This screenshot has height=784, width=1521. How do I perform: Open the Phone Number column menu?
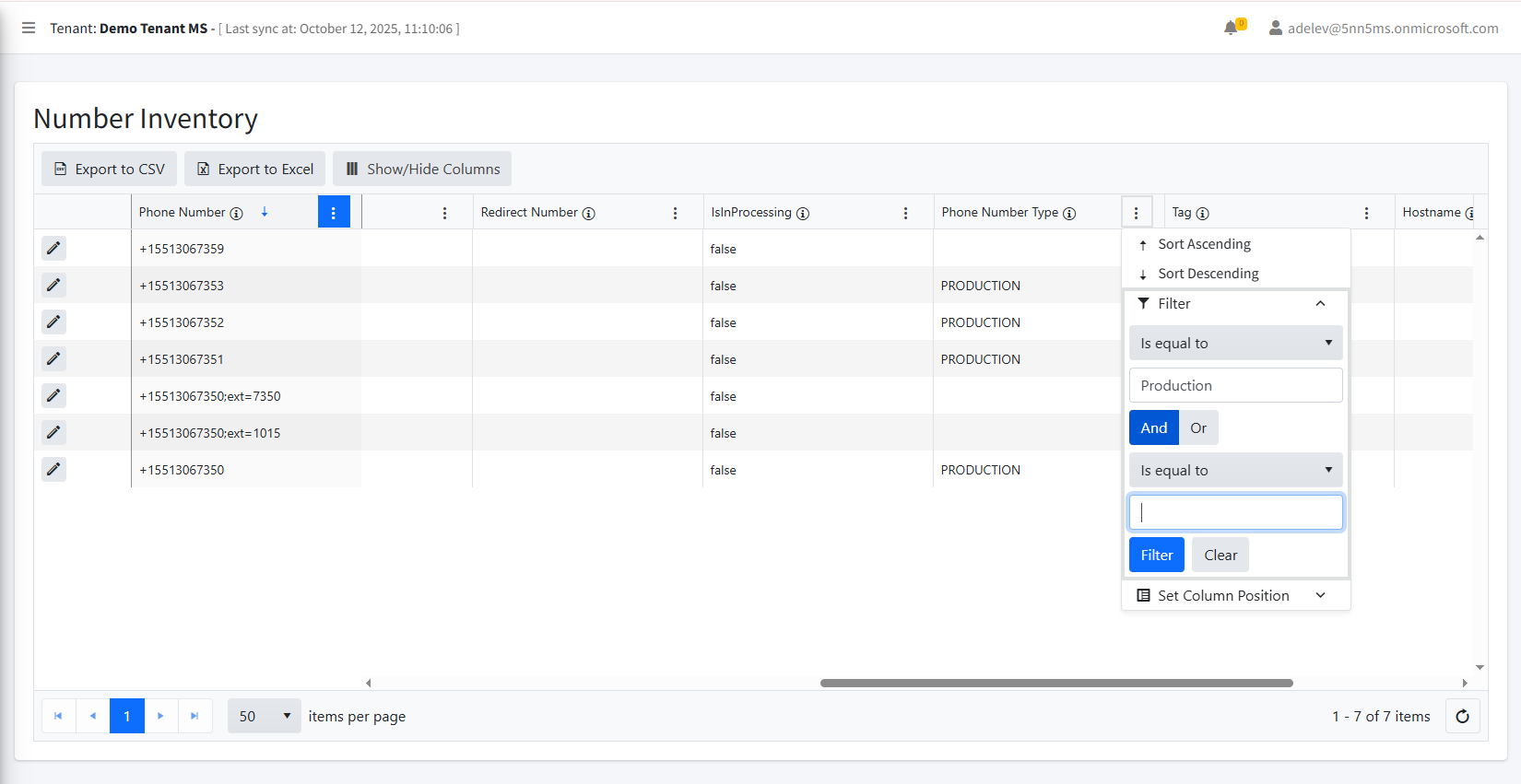(333, 212)
